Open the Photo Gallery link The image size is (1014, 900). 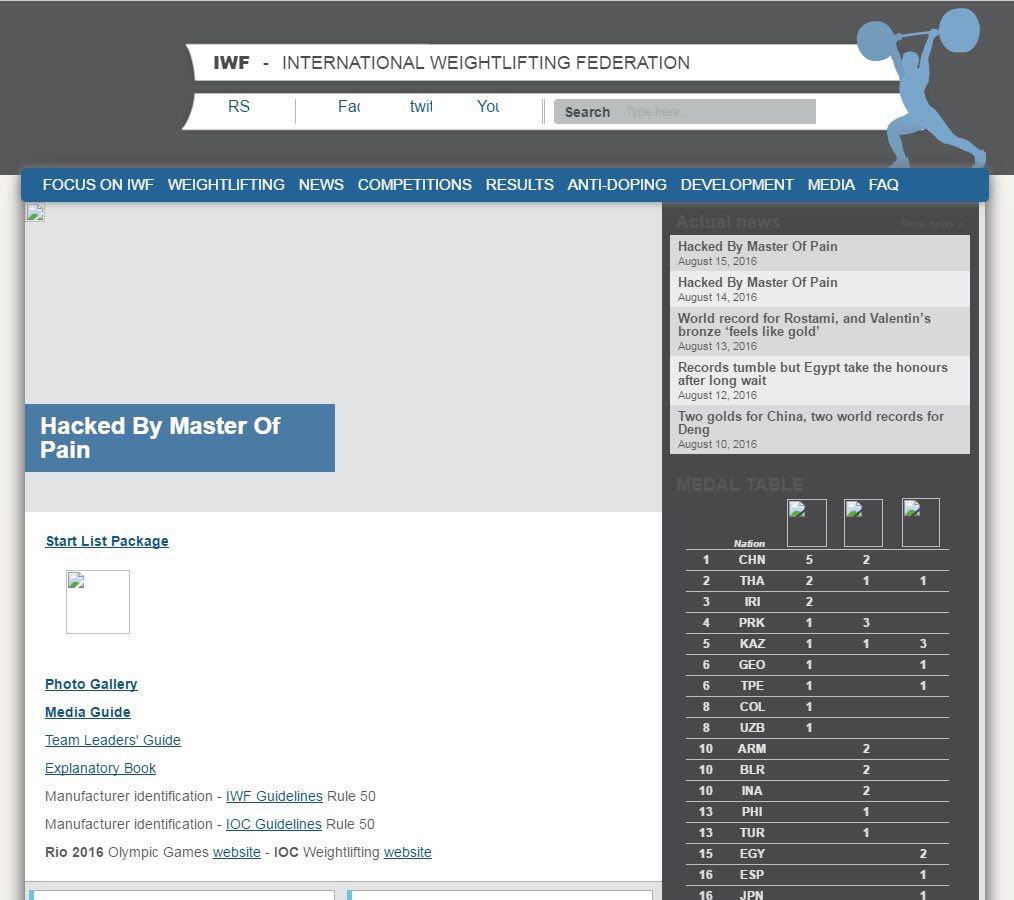[x=91, y=685]
